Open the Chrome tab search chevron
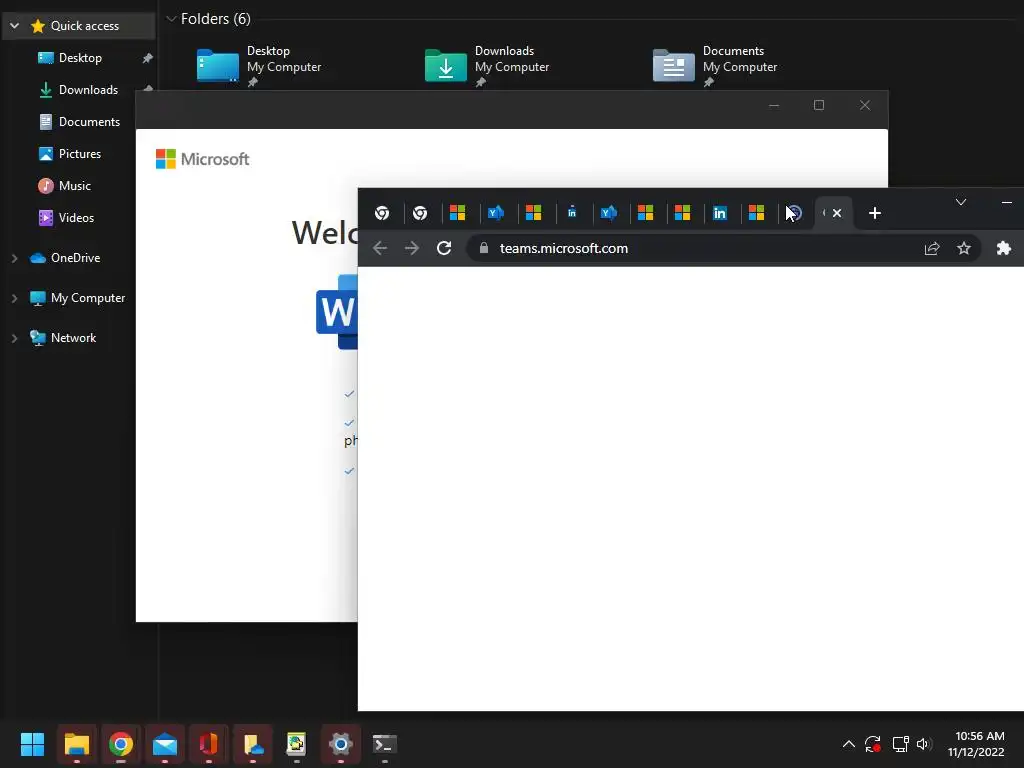The height and width of the screenshot is (768, 1024). pos(961,202)
